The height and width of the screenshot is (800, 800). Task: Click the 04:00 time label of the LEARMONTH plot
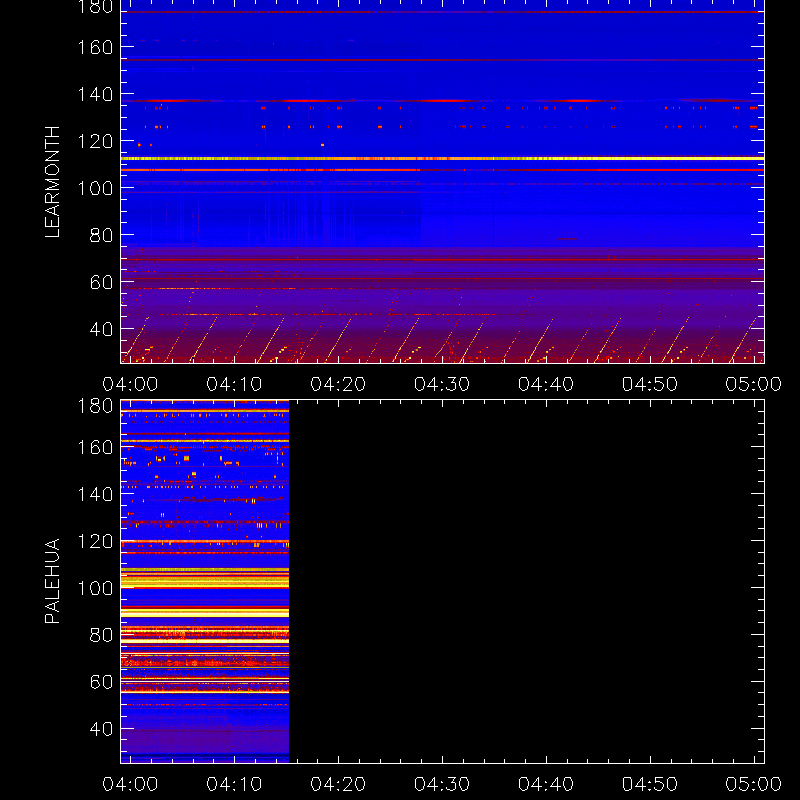[130, 384]
